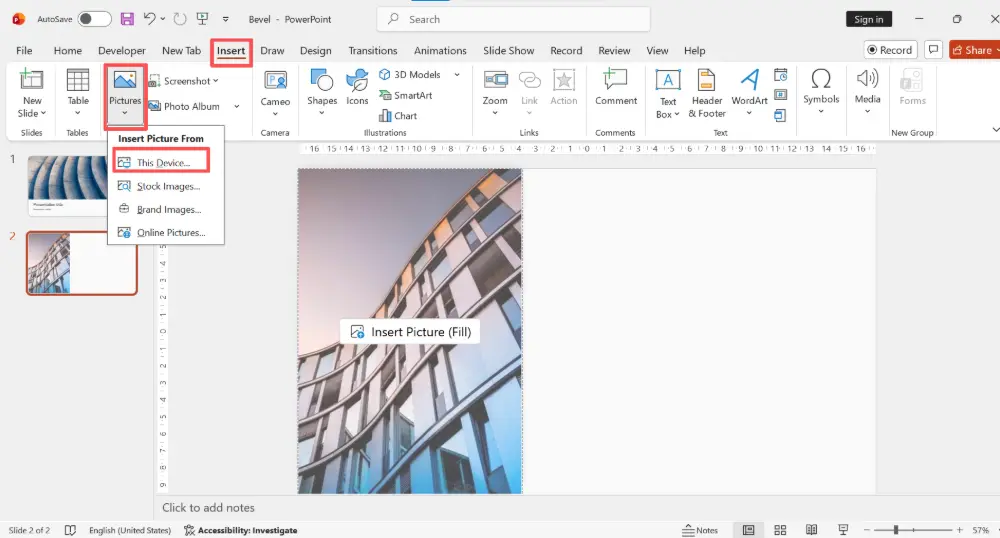Toggle the Notes pane

click(x=700, y=530)
